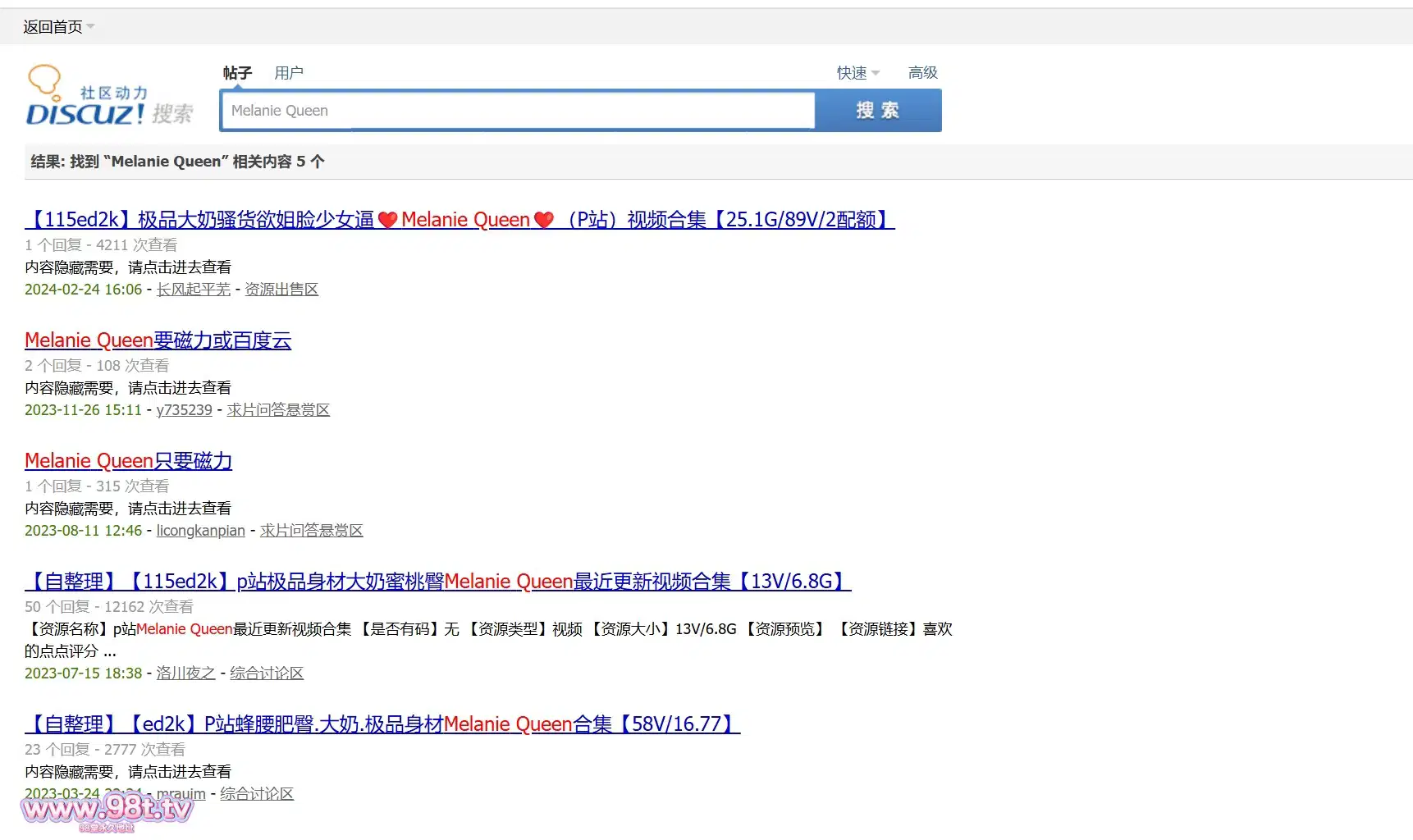Viewport: 1413px width, 840px height.
Task: Click the text 50 个回复 - 12162 次查看
Action: (x=109, y=607)
